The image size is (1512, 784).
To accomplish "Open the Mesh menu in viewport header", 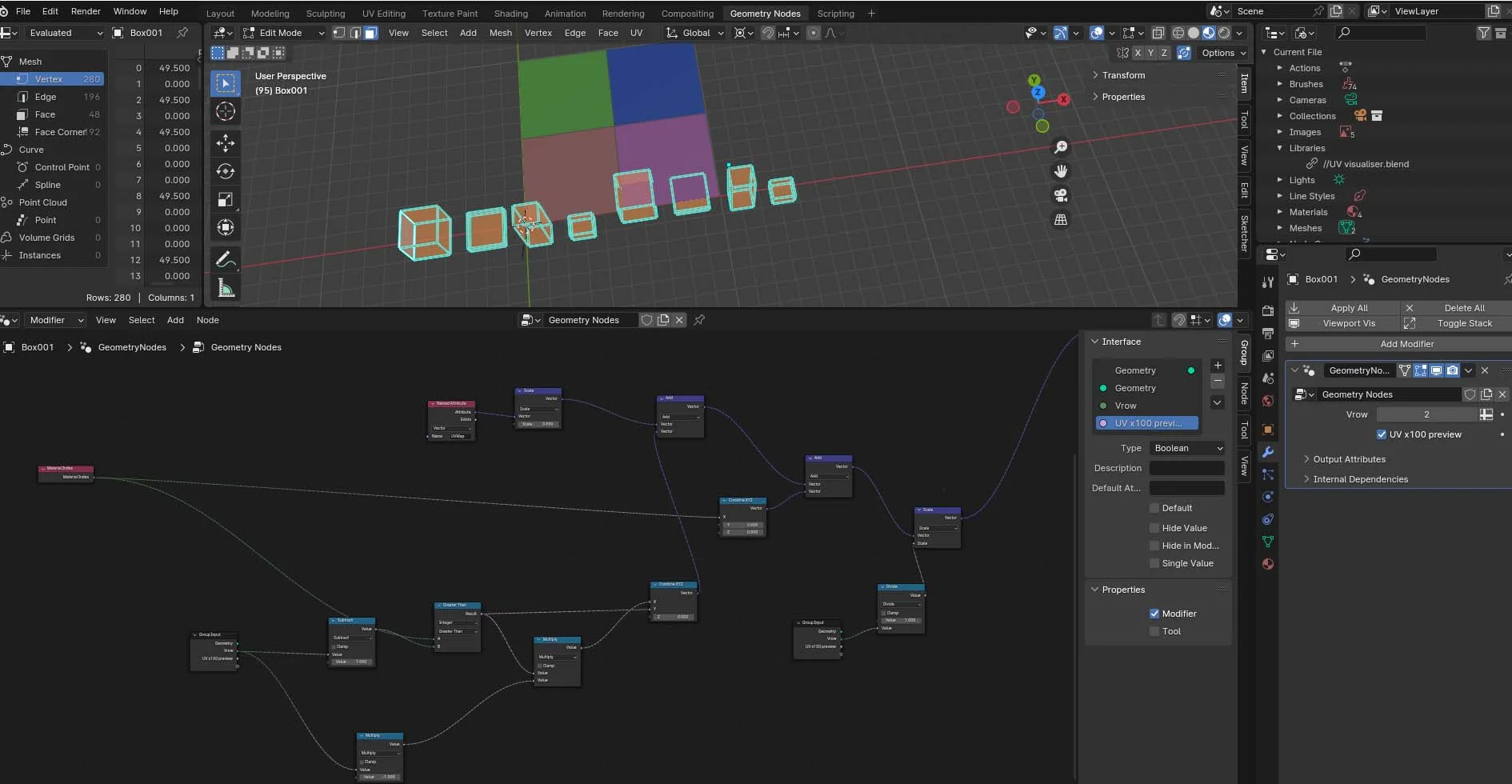I will point(500,33).
